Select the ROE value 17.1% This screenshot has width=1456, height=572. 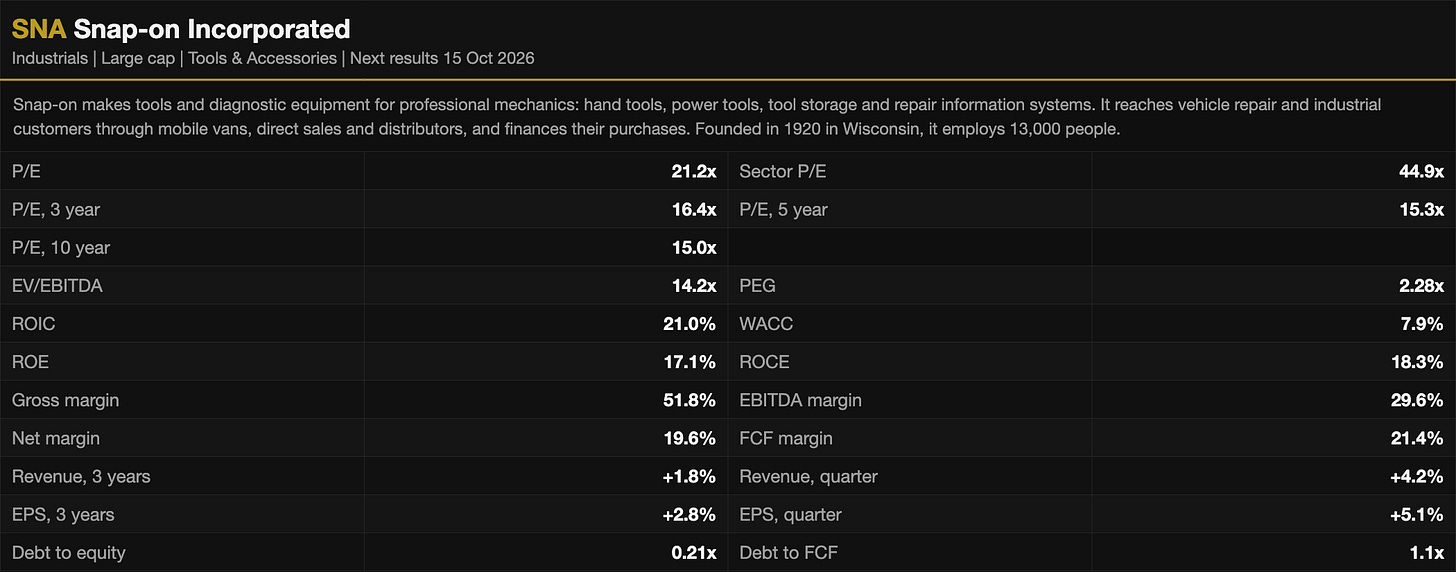pyautogui.click(x=691, y=362)
